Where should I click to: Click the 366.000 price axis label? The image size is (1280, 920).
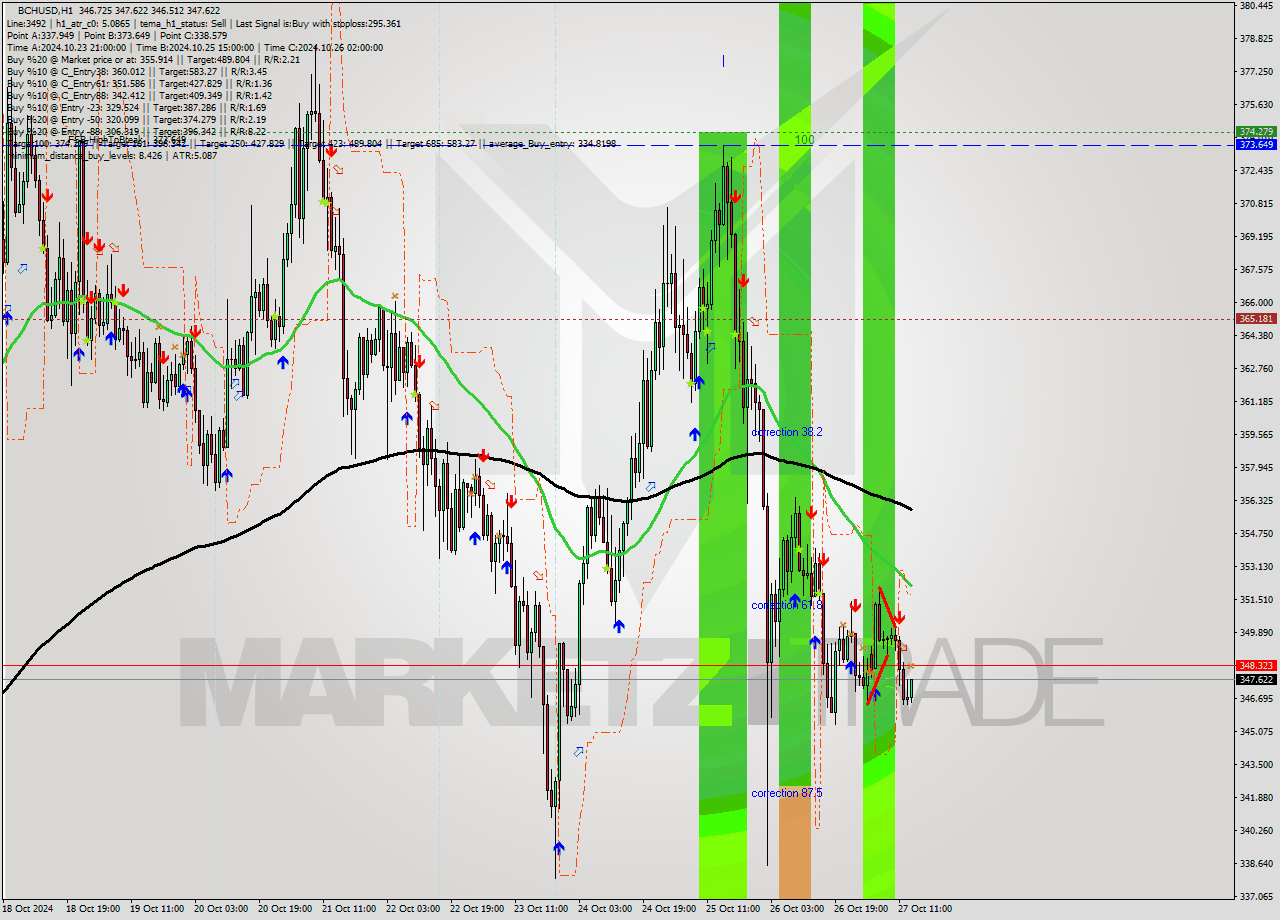1256,302
